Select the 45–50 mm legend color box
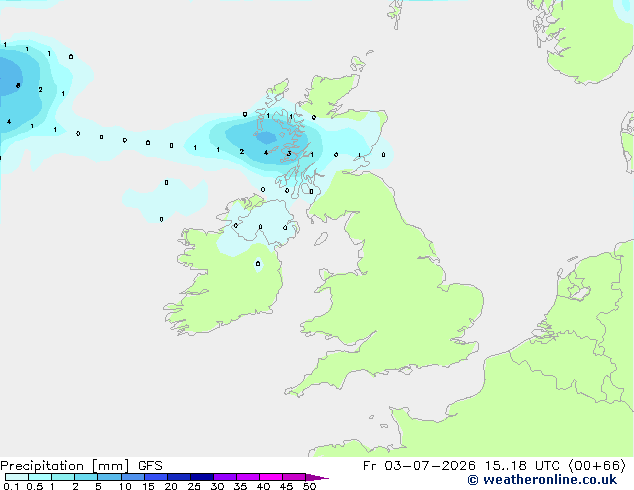This screenshot has width=634, height=490. (x=294, y=477)
